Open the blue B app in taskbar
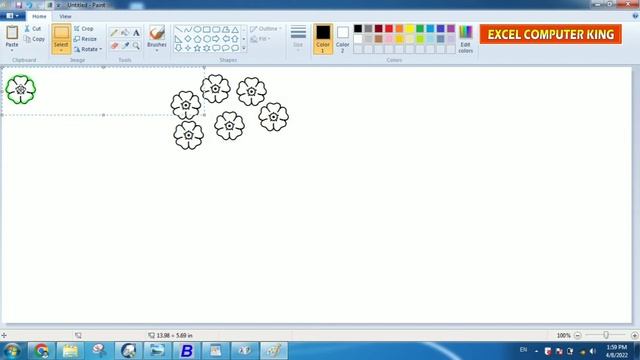The width and height of the screenshot is (640, 360). [x=187, y=351]
